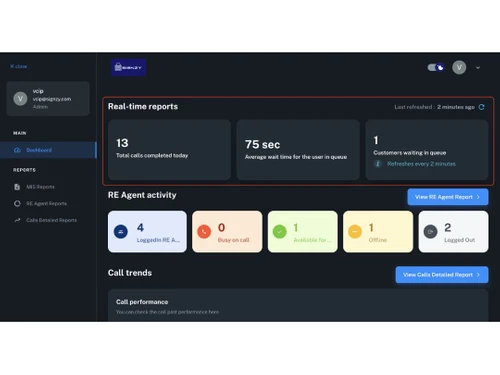Image resolution: width=500 pixels, height=375 pixels.
Task: Click the top-right V user avatar
Action: [x=459, y=68]
